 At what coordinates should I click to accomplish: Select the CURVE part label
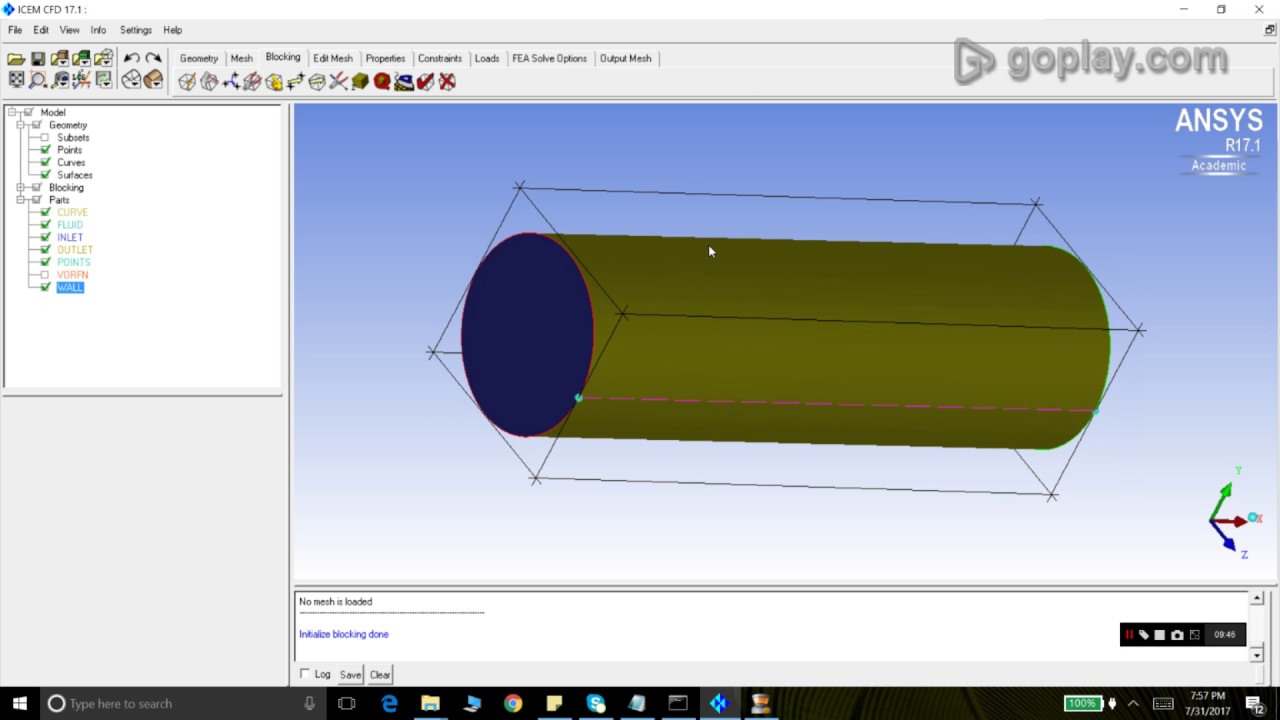tap(72, 213)
